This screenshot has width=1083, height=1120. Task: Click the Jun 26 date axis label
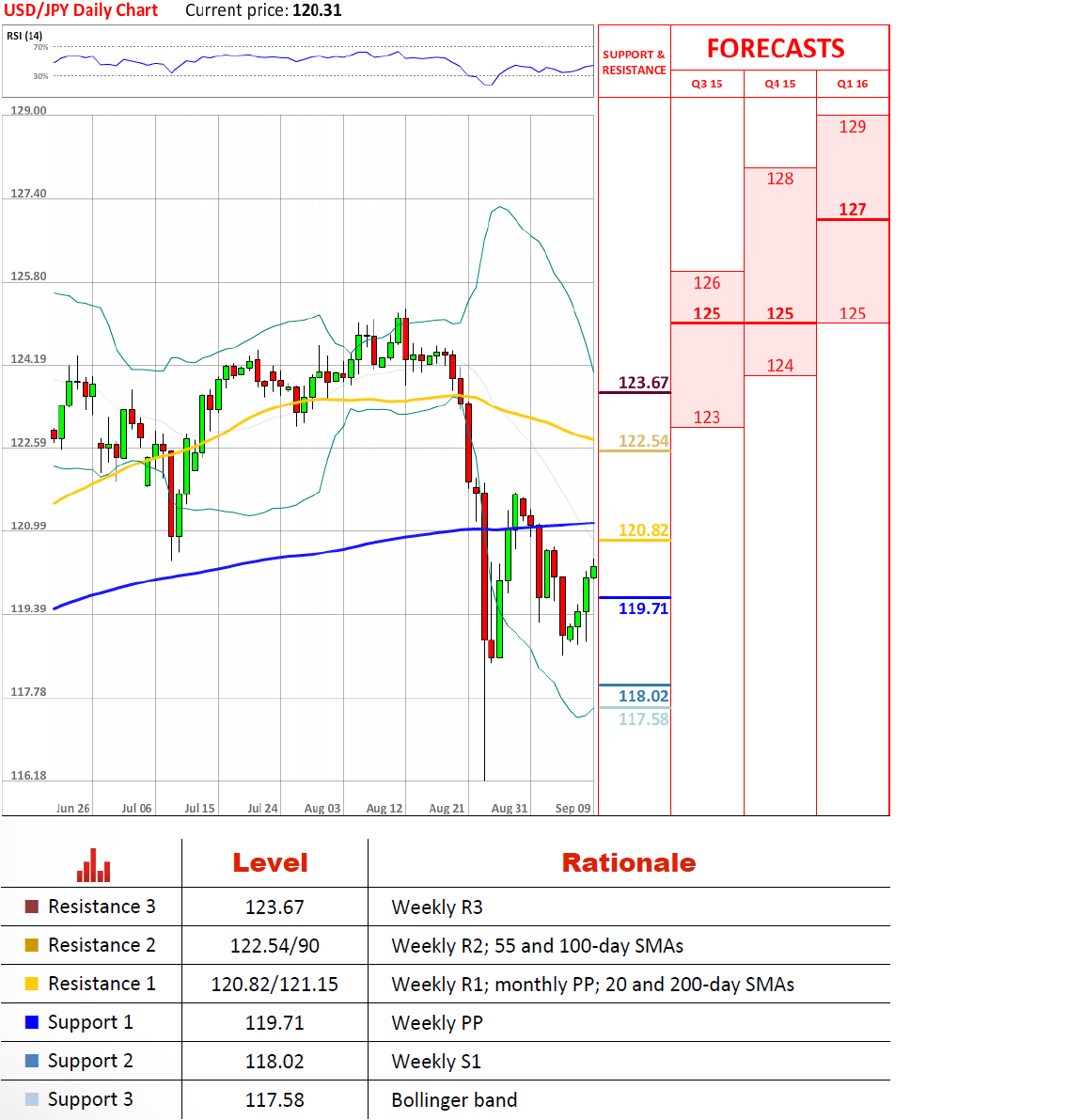pos(72,809)
